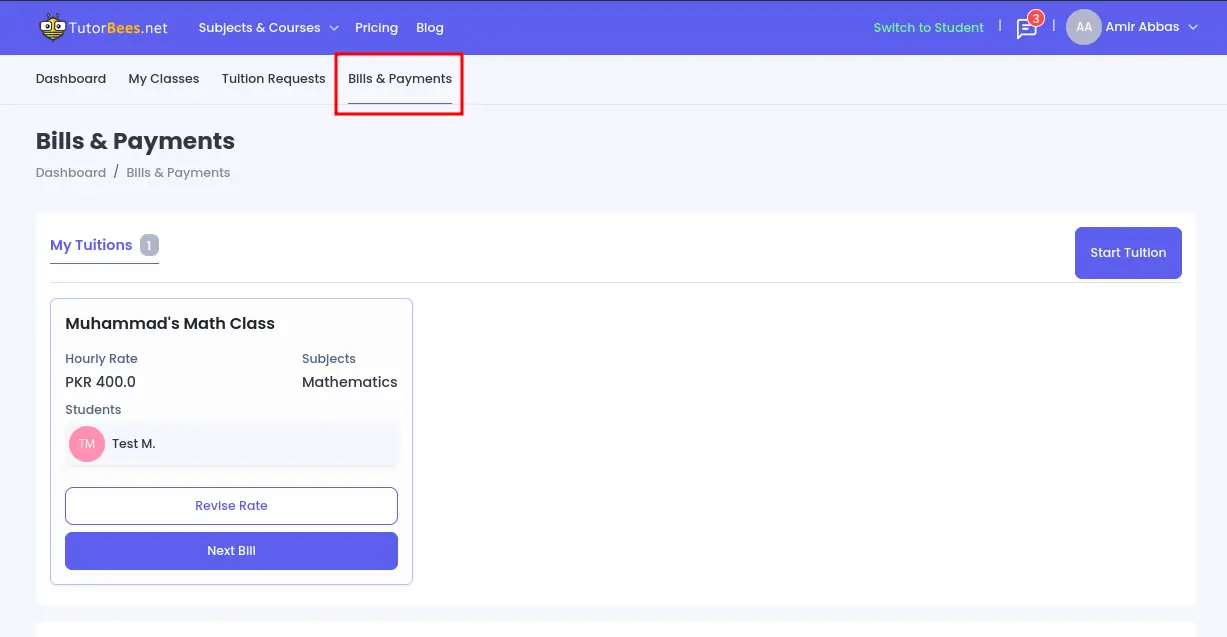Open the My Classes tab

(x=164, y=79)
